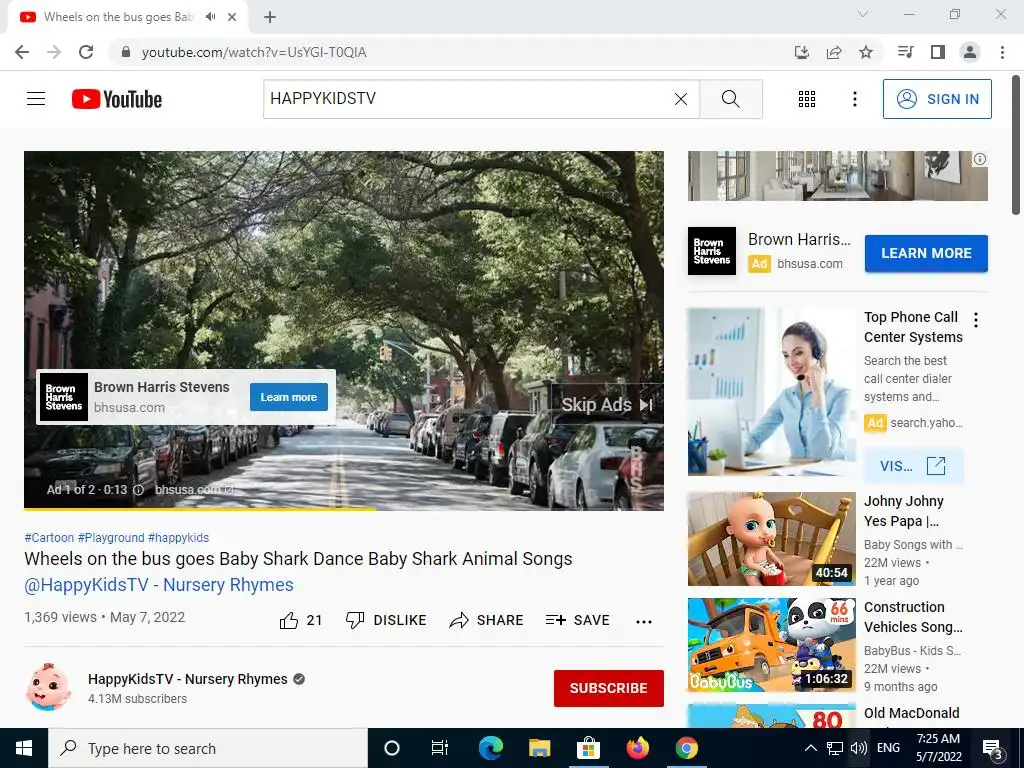Click VIS... button on call center ad
The image size is (1024, 768).
point(913,466)
